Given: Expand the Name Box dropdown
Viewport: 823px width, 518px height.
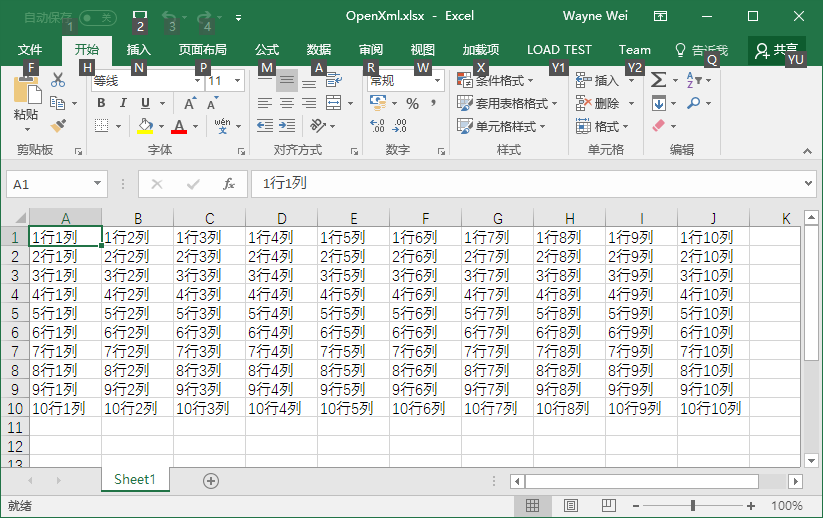Looking at the screenshot, I should [x=97, y=183].
